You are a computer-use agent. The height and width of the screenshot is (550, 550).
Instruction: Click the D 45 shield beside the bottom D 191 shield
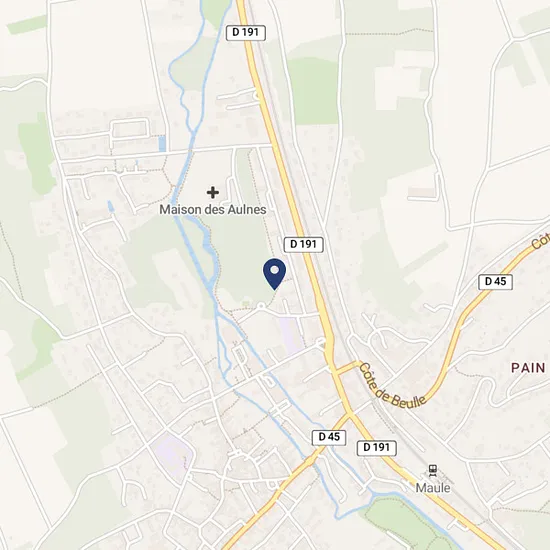[329, 437]
